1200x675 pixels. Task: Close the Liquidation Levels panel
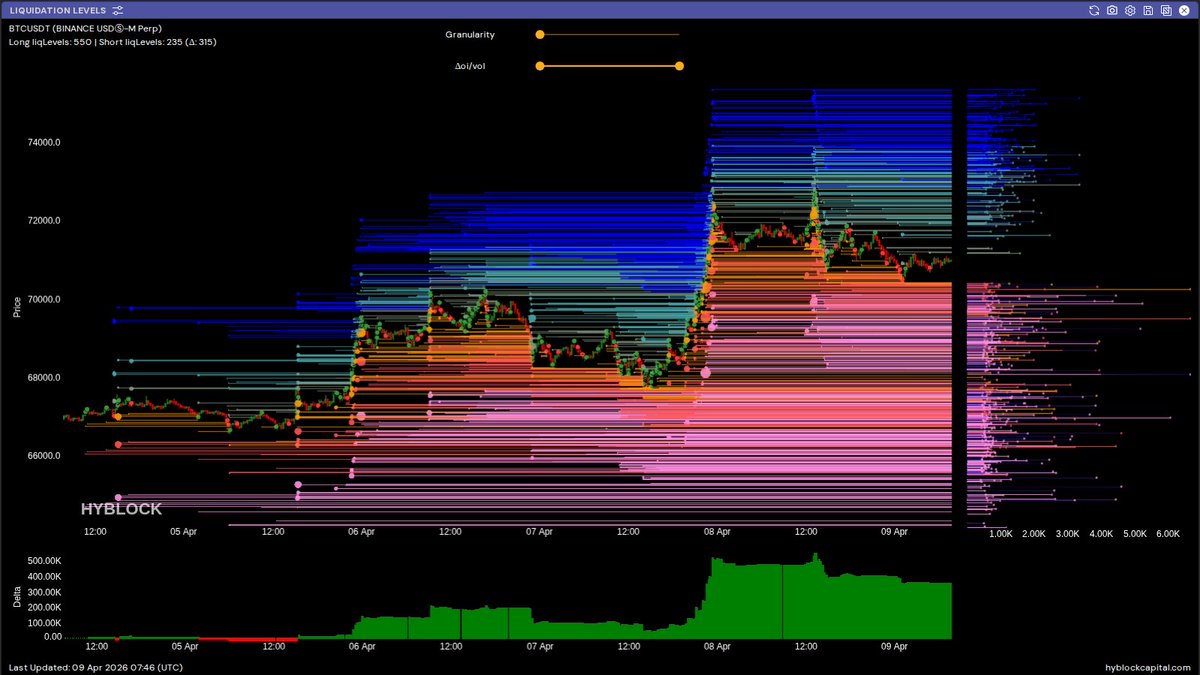(1185, 10)
